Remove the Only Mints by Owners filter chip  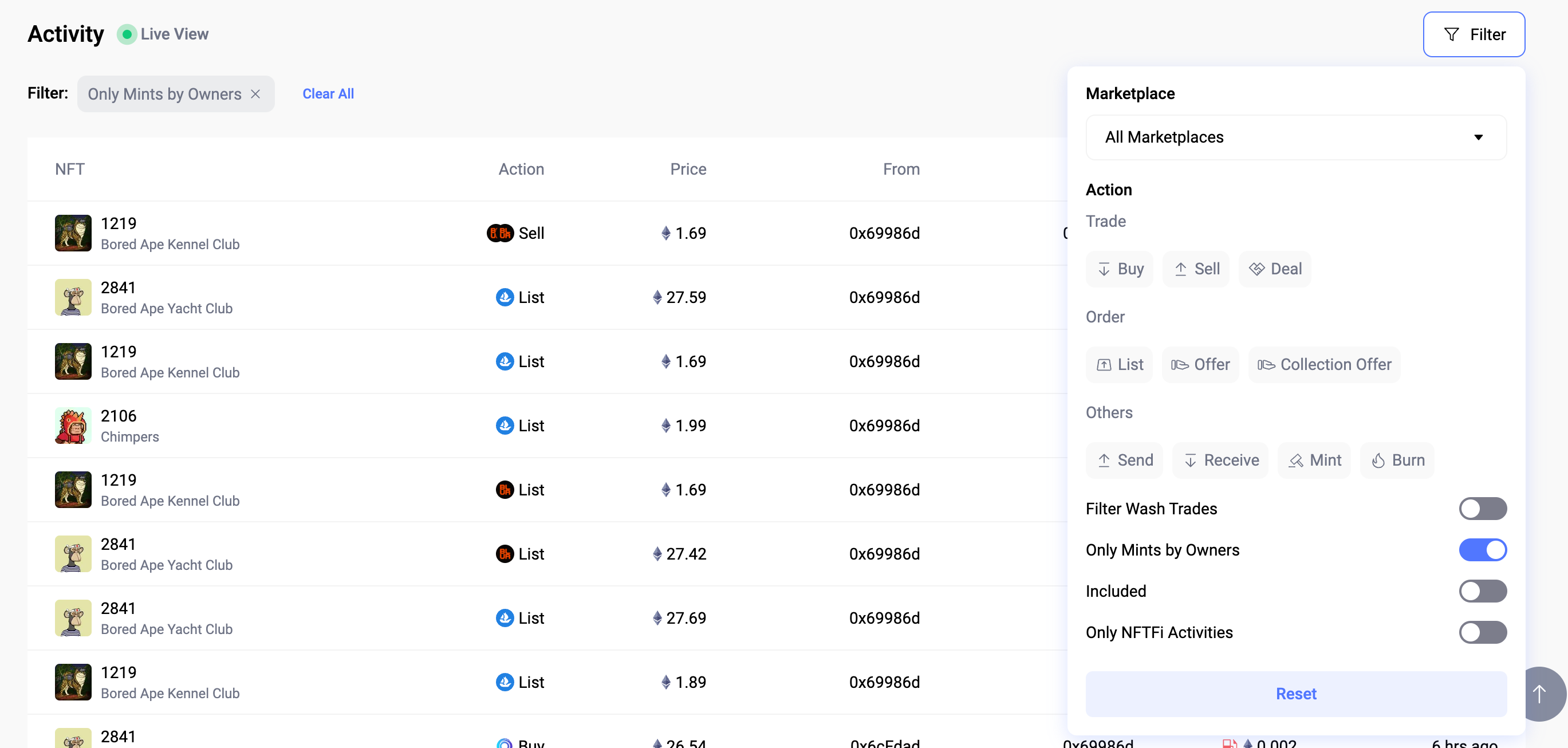pos(255,94)
